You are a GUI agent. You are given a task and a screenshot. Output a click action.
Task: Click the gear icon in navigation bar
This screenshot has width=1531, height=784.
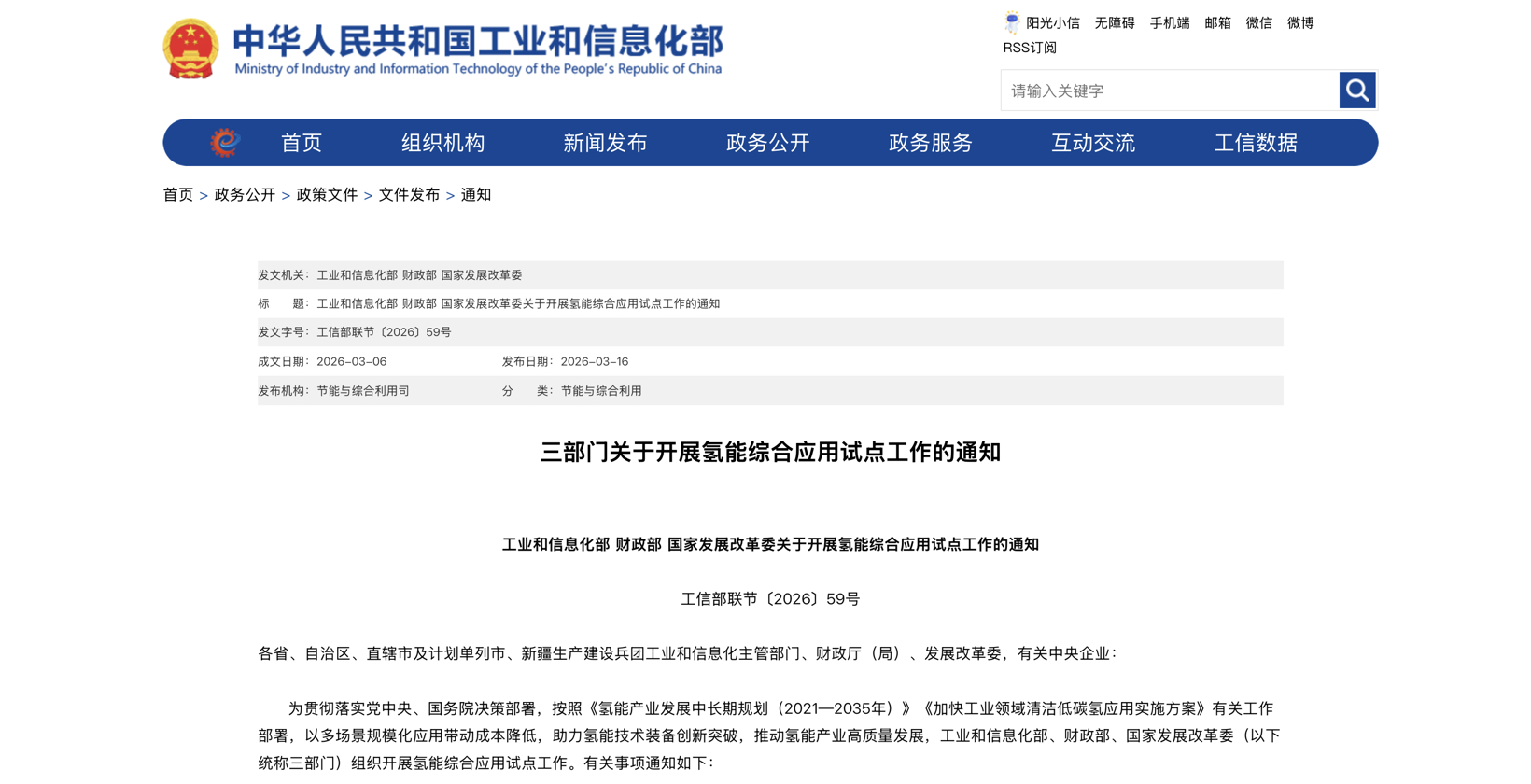coord(225,143)
